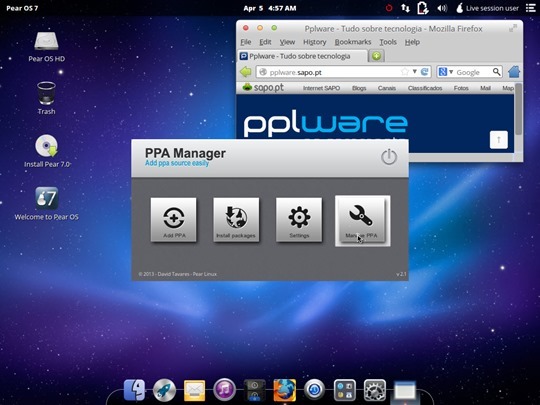Open the Firefox View menu
The height and width of the screenshot is (405, 540).
pos(287,42)
